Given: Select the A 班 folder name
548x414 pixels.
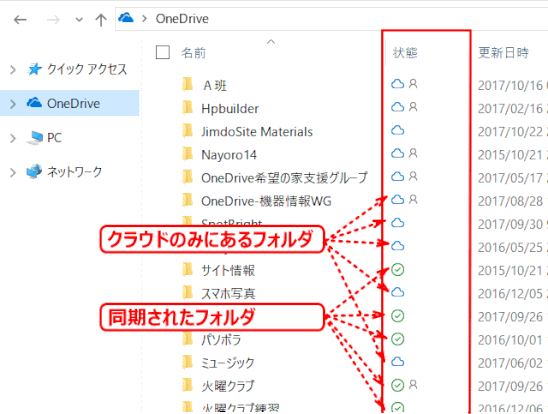Looking at the screenshot, I should pyautogui.click(x=215, y=86).
